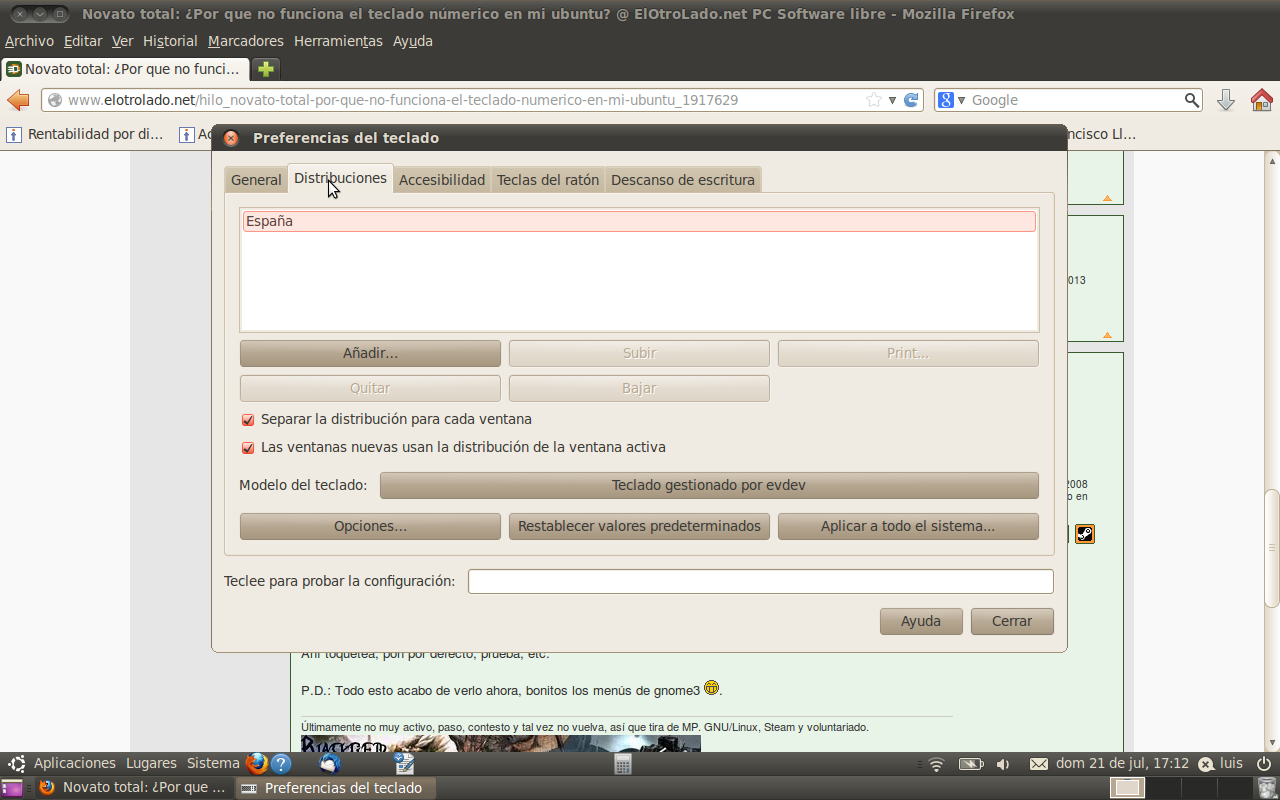The height and width of the screenshot is (800, 1280).
Task: Open the Herramientas menu
Action: [338, 41]
